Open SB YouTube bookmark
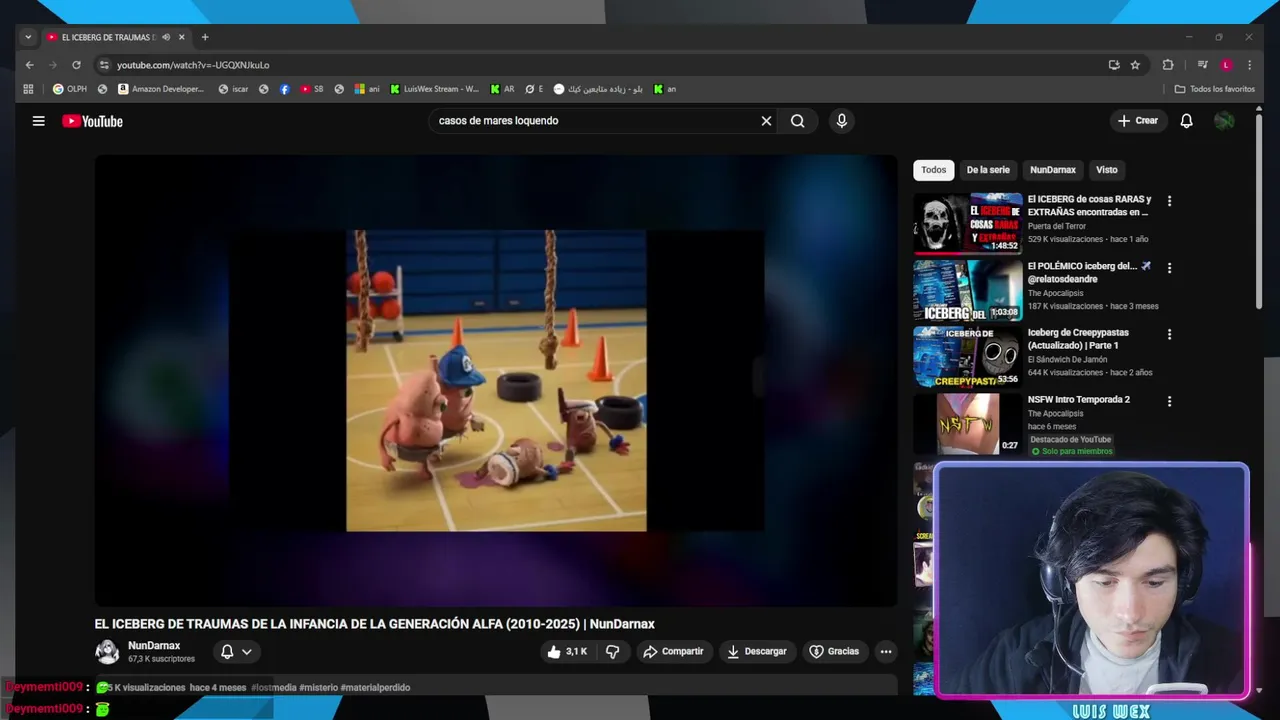The image size is (1280, 720). pyautogui.click(x=312, y=89)
